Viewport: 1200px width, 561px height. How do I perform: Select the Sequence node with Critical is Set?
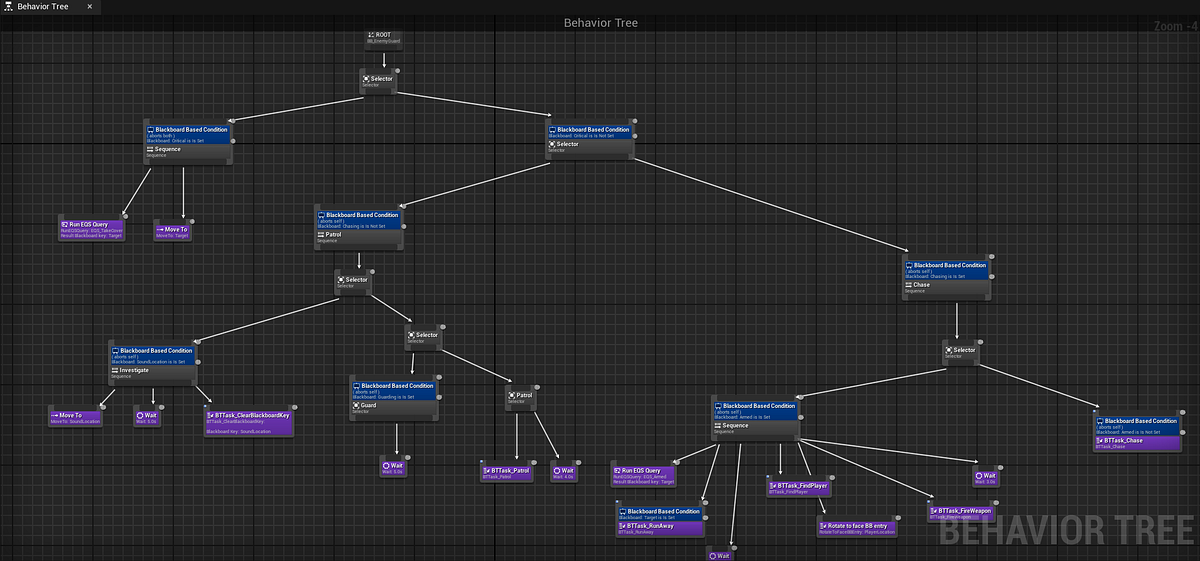[188, 153]
